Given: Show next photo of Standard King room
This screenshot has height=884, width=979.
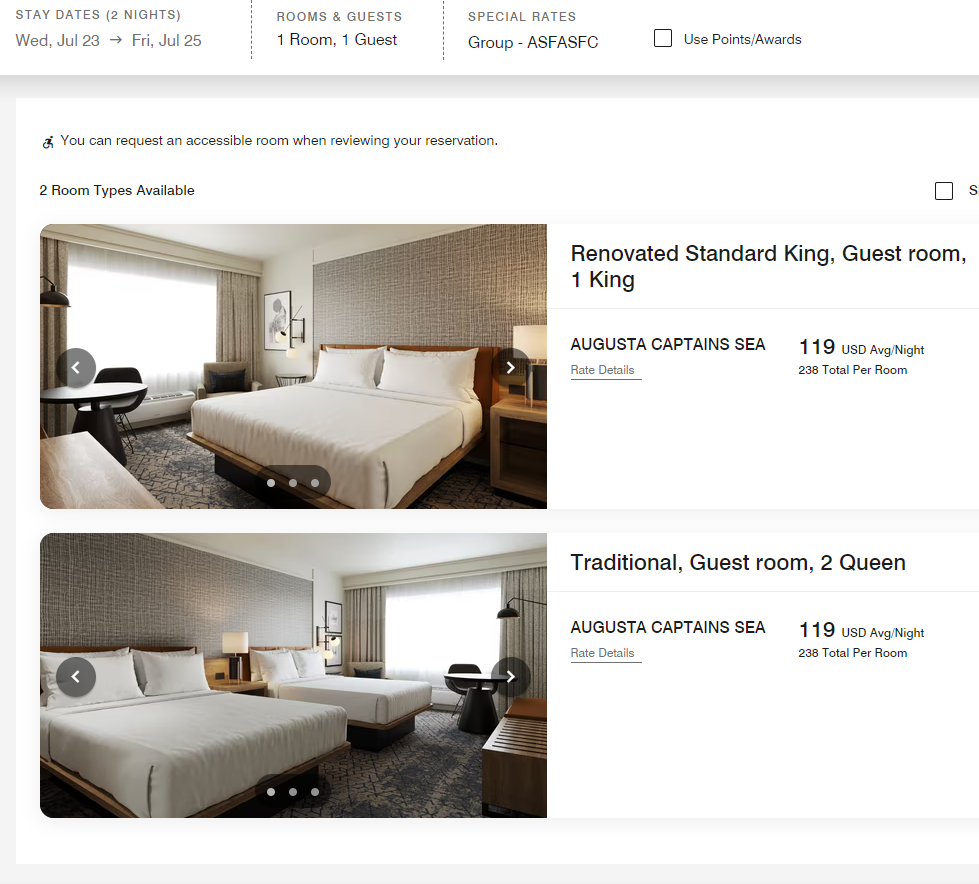Looking at the screenshot, I should pos(510,368).
